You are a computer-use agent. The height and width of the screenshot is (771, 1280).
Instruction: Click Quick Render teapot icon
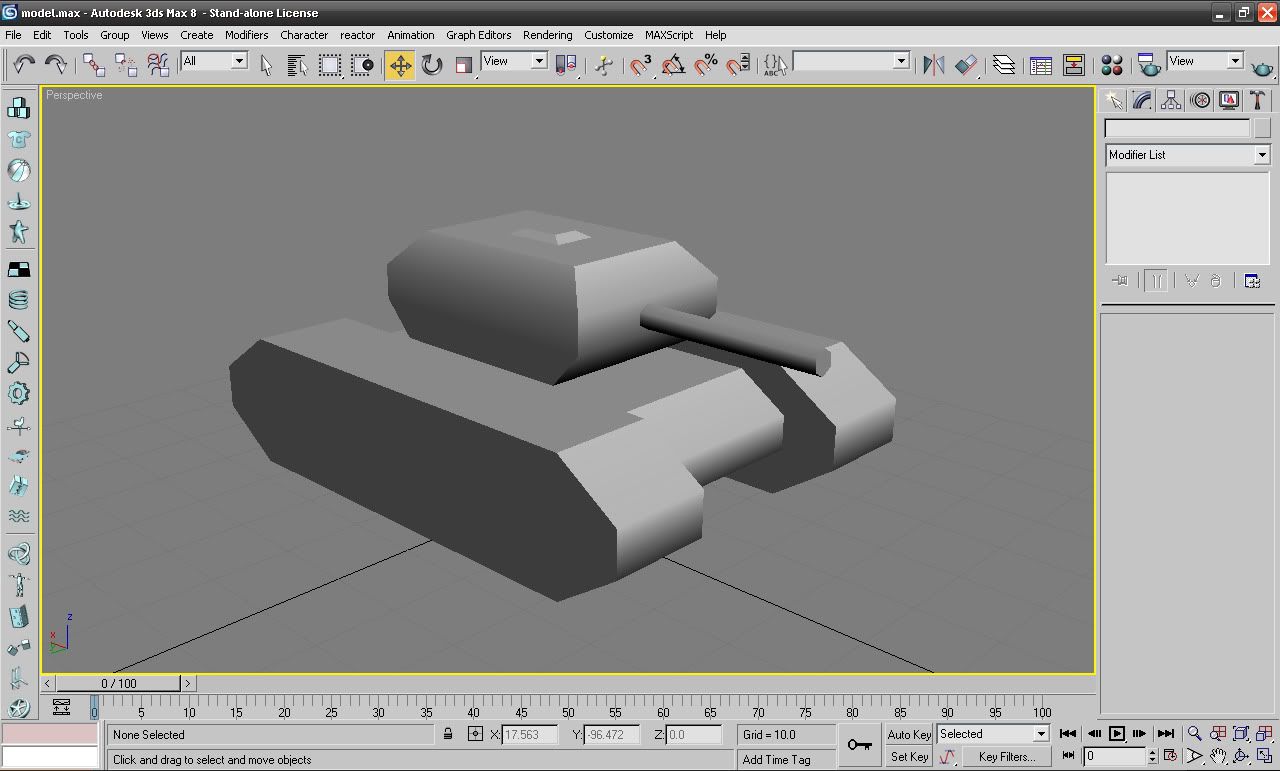pos(1263,66)
